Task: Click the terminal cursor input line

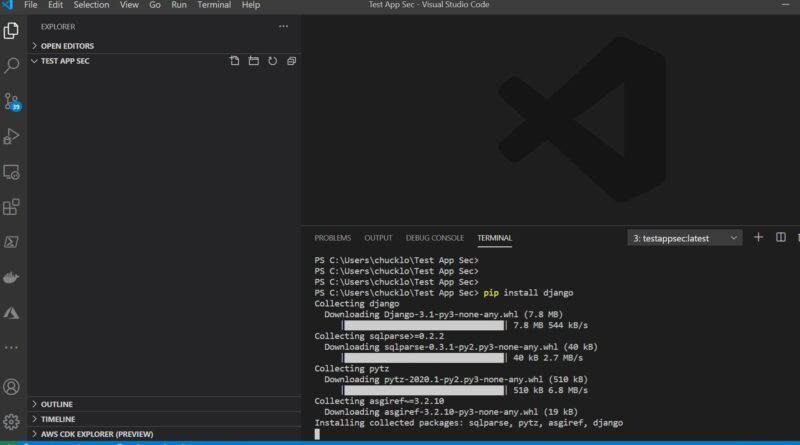Action: pos(317,434)
